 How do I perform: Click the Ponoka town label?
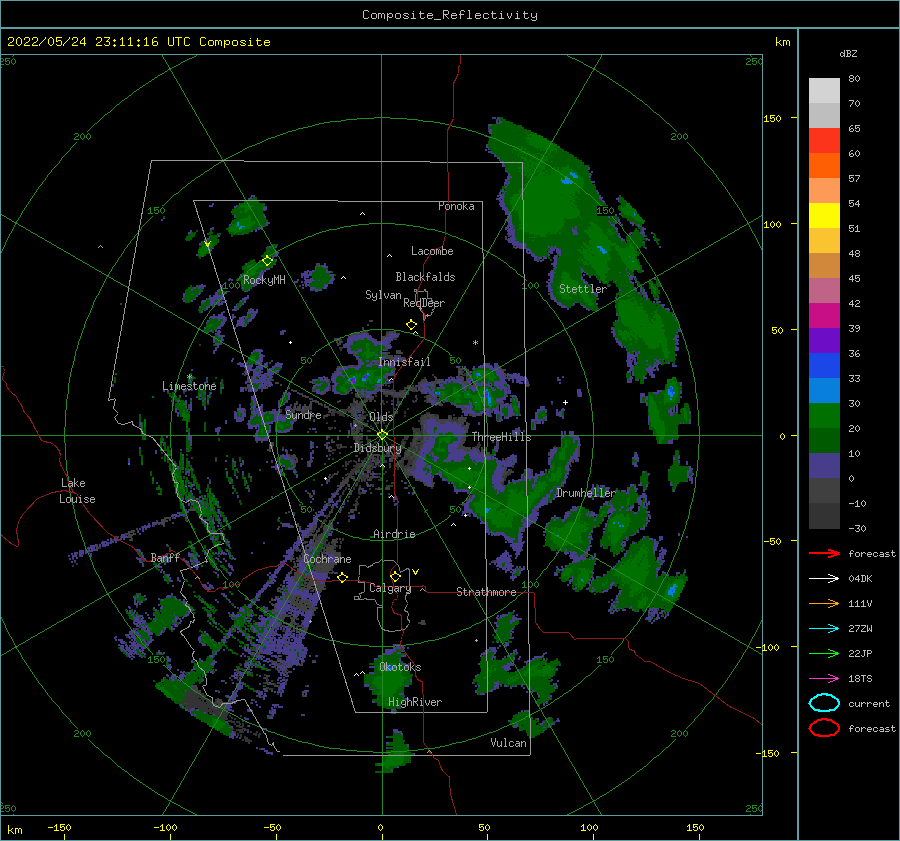(456, 206)
